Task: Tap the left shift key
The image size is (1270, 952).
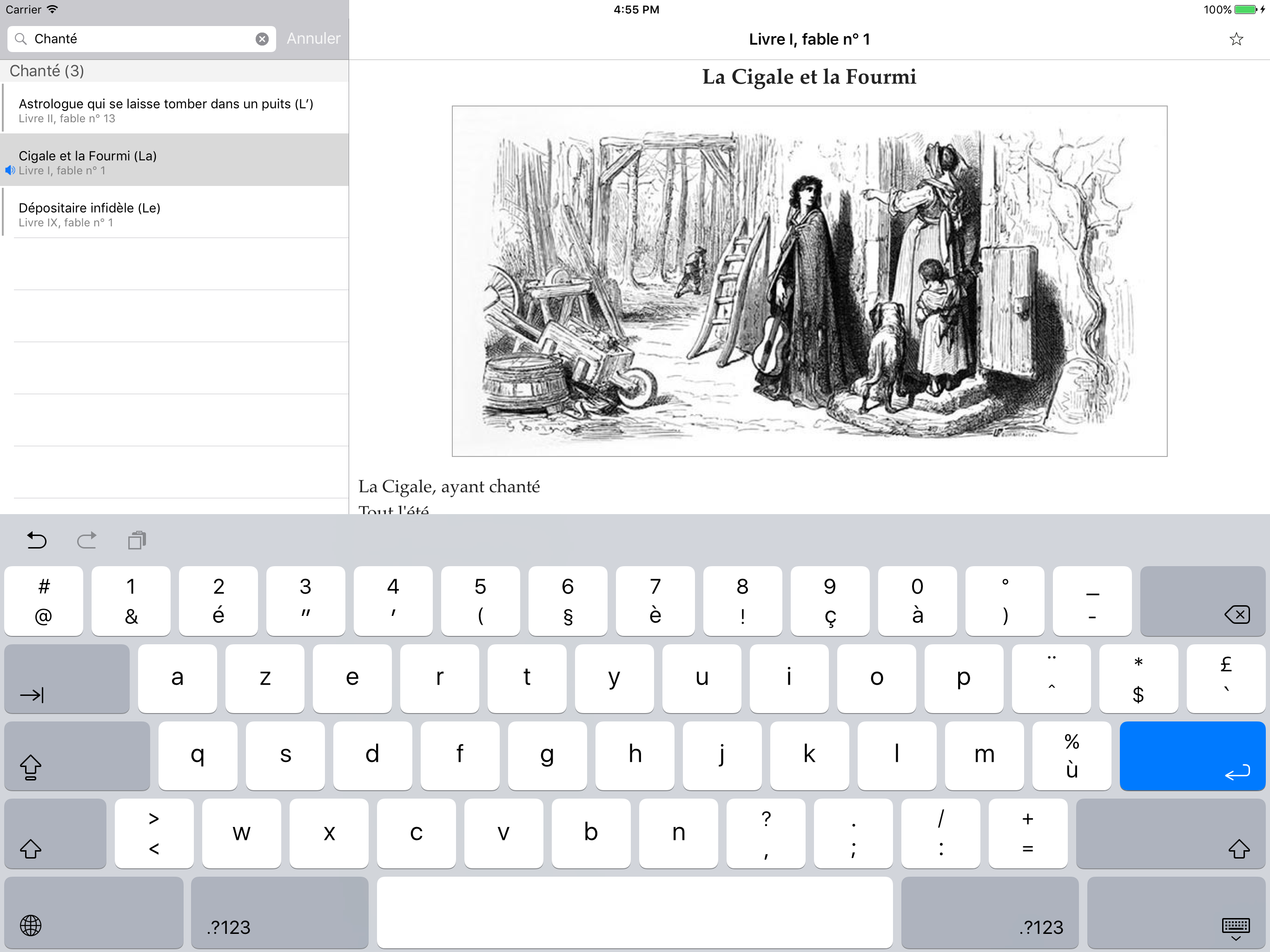Action: pyautogui.click(x=55, y=833)
